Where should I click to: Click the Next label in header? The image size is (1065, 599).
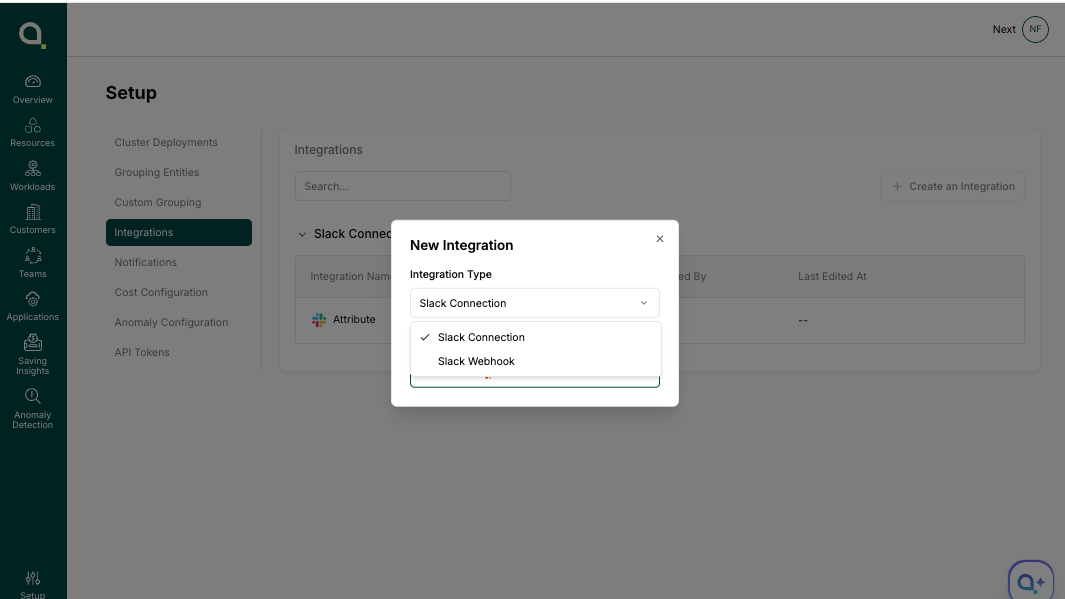click(x=1004, y=29)
